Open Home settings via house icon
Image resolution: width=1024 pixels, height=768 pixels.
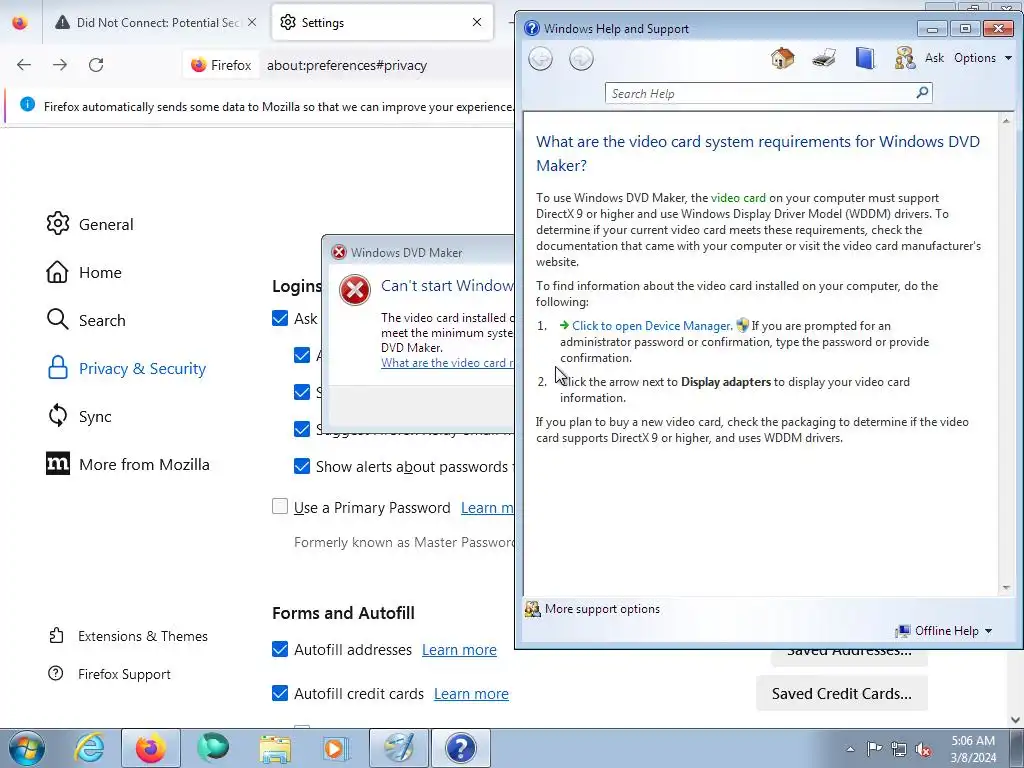point(57,272)
